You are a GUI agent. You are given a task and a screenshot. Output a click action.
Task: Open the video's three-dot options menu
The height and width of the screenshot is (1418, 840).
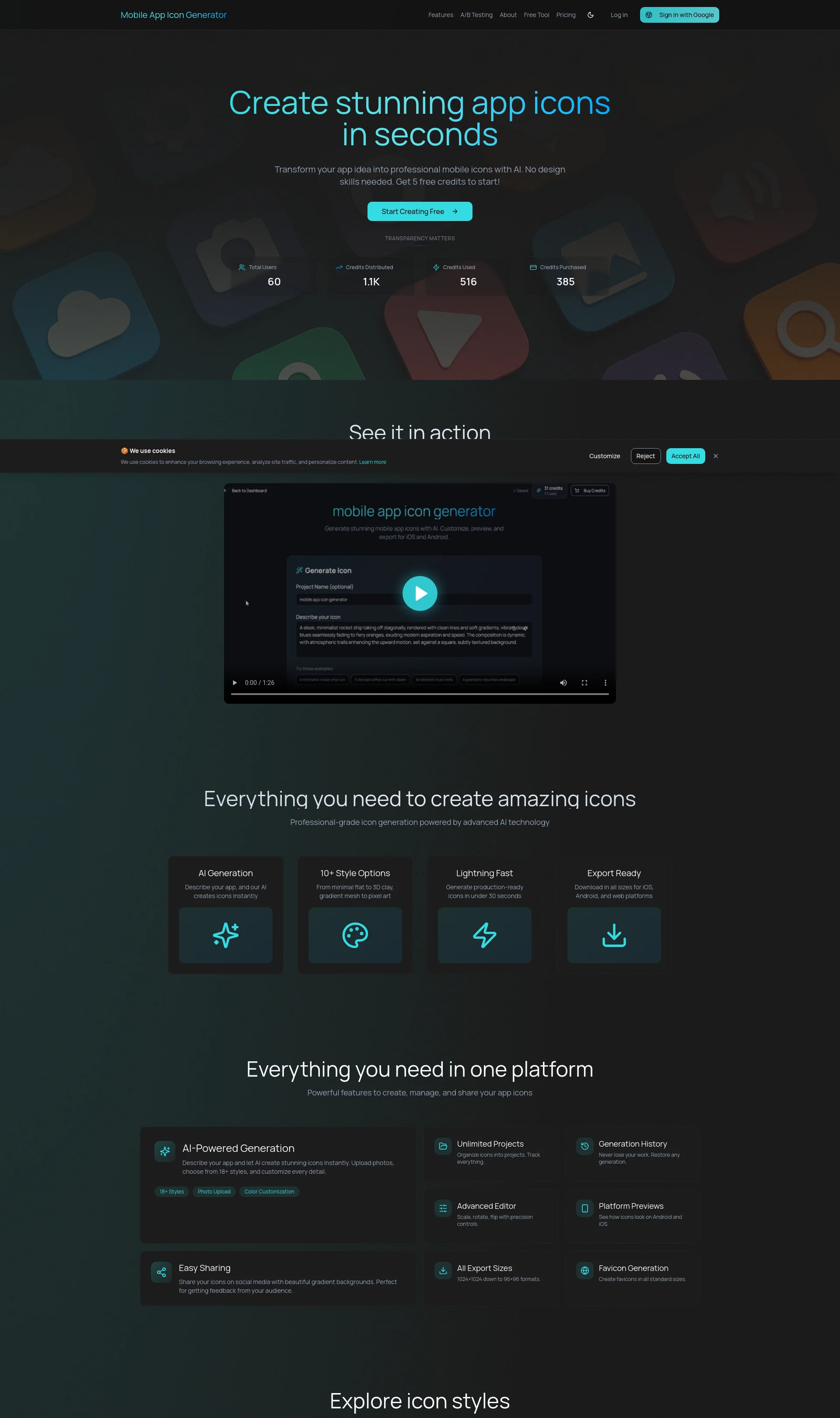coord(605,683)
